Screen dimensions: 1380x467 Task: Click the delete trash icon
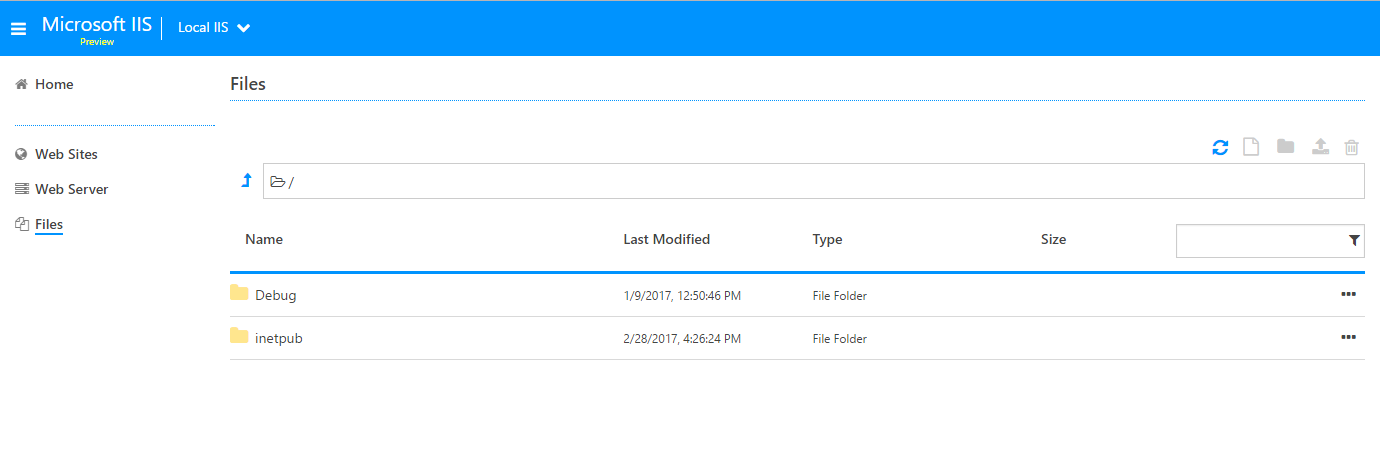pyautogui.click(x=1352, y=147)
